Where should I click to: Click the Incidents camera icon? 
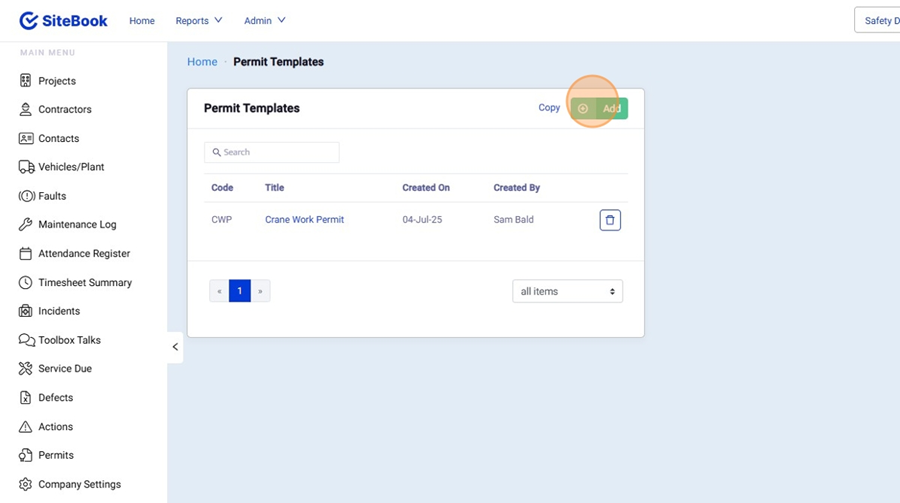pyautogui.click(x=26, y=311)
